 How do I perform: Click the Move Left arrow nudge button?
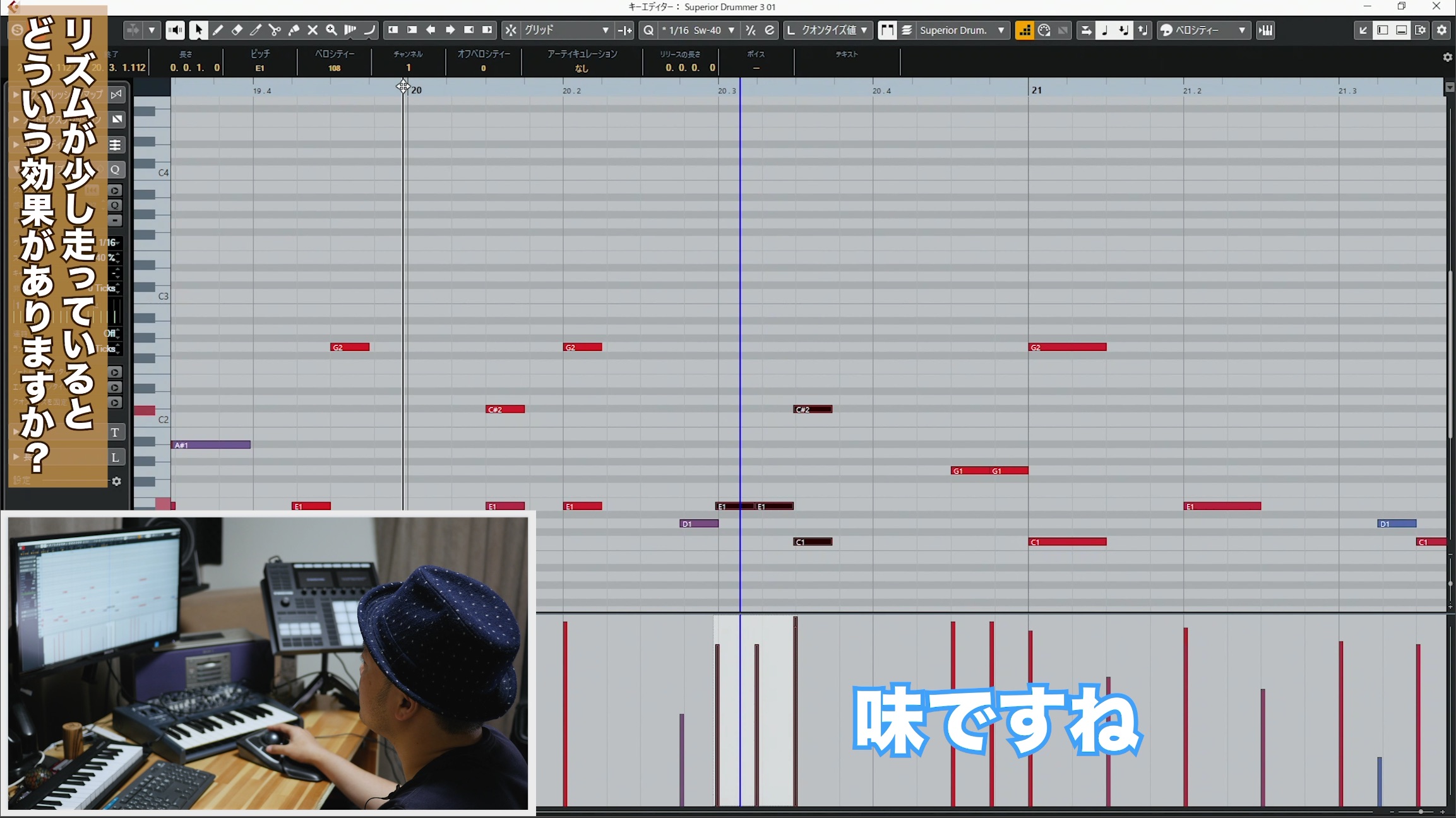(x=431, y=30)
